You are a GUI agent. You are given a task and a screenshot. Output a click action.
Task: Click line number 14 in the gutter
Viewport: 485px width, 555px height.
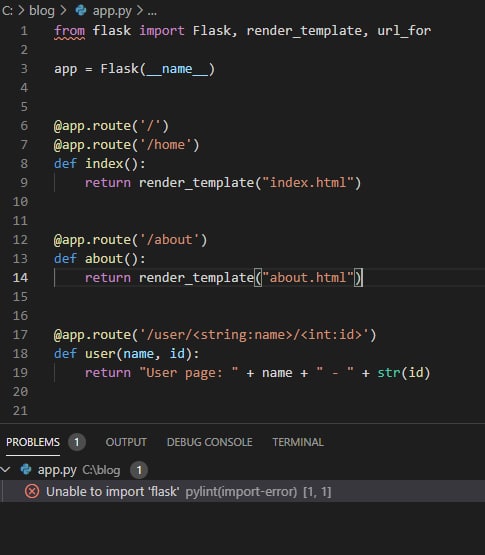coord(20,278)
